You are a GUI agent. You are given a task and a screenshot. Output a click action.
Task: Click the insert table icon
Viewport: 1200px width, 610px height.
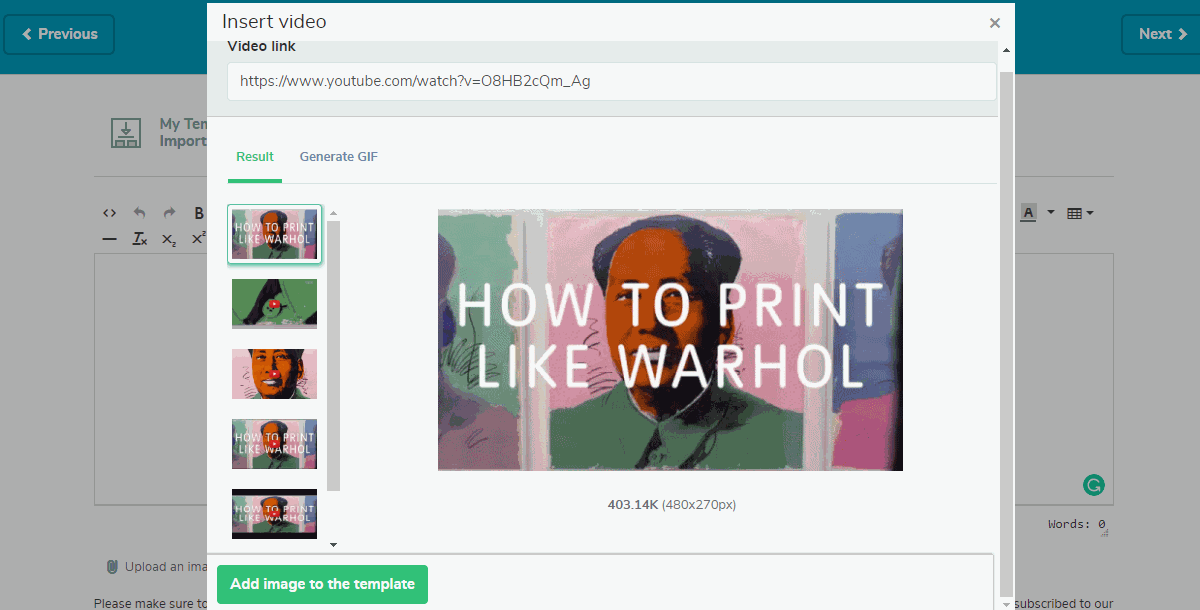[1072, 212]
